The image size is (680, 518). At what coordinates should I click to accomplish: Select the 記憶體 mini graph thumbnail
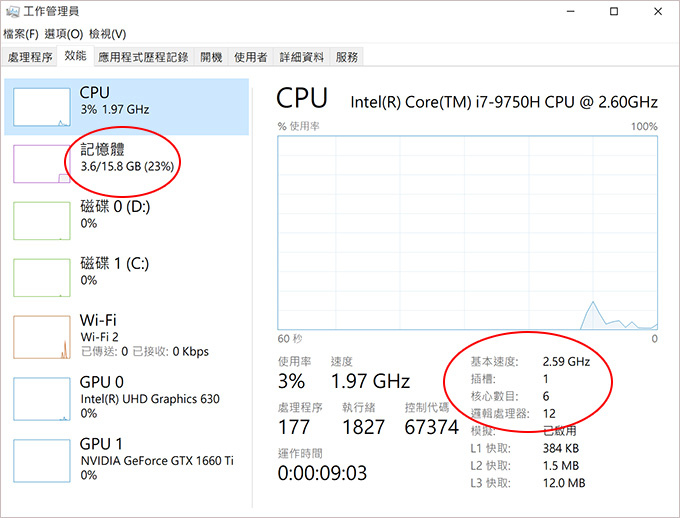[x=42, y=164]
